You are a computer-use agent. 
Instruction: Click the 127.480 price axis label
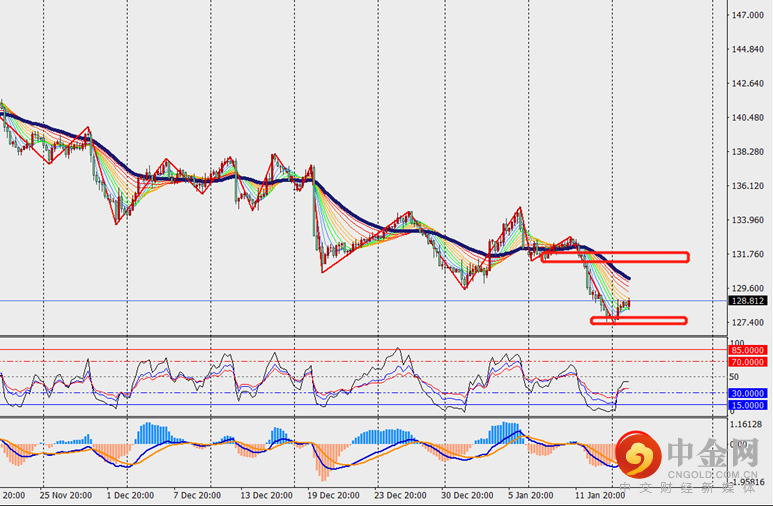(748, 322)
